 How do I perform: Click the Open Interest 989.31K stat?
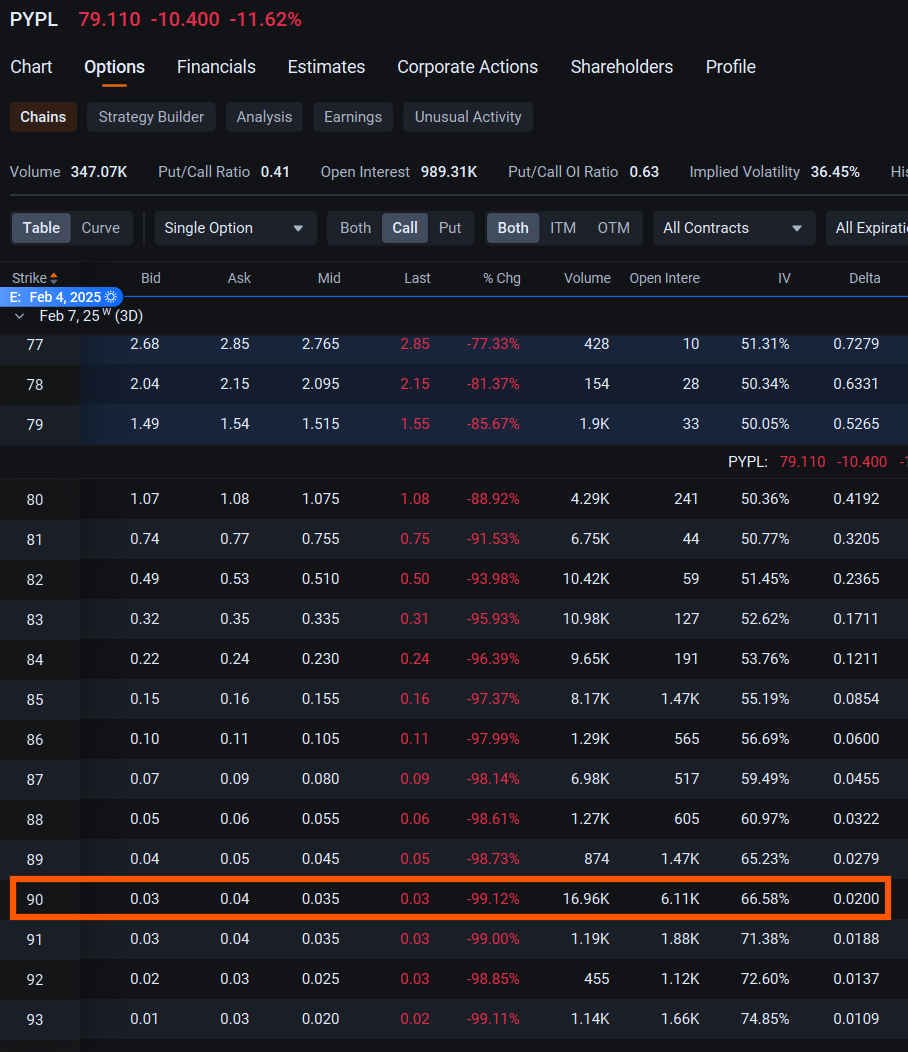[x=399, y=172]
